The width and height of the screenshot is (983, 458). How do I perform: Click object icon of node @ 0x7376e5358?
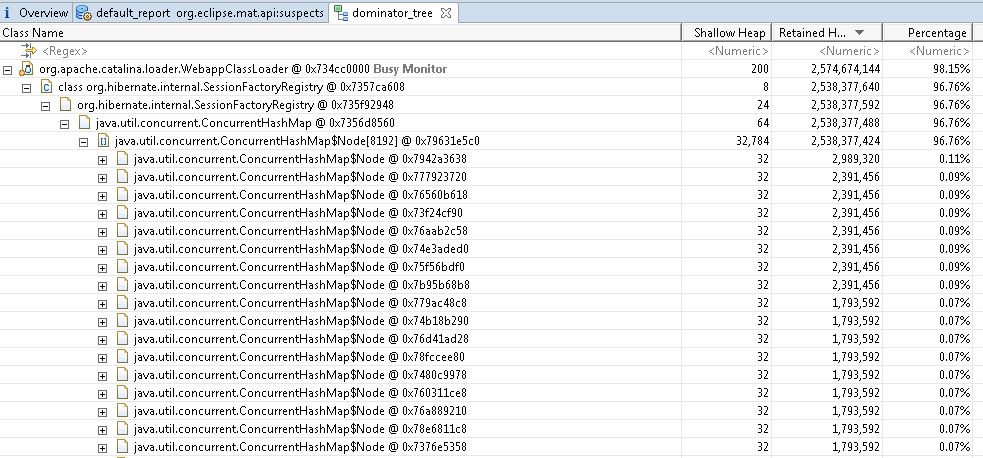tap(122, 447)
